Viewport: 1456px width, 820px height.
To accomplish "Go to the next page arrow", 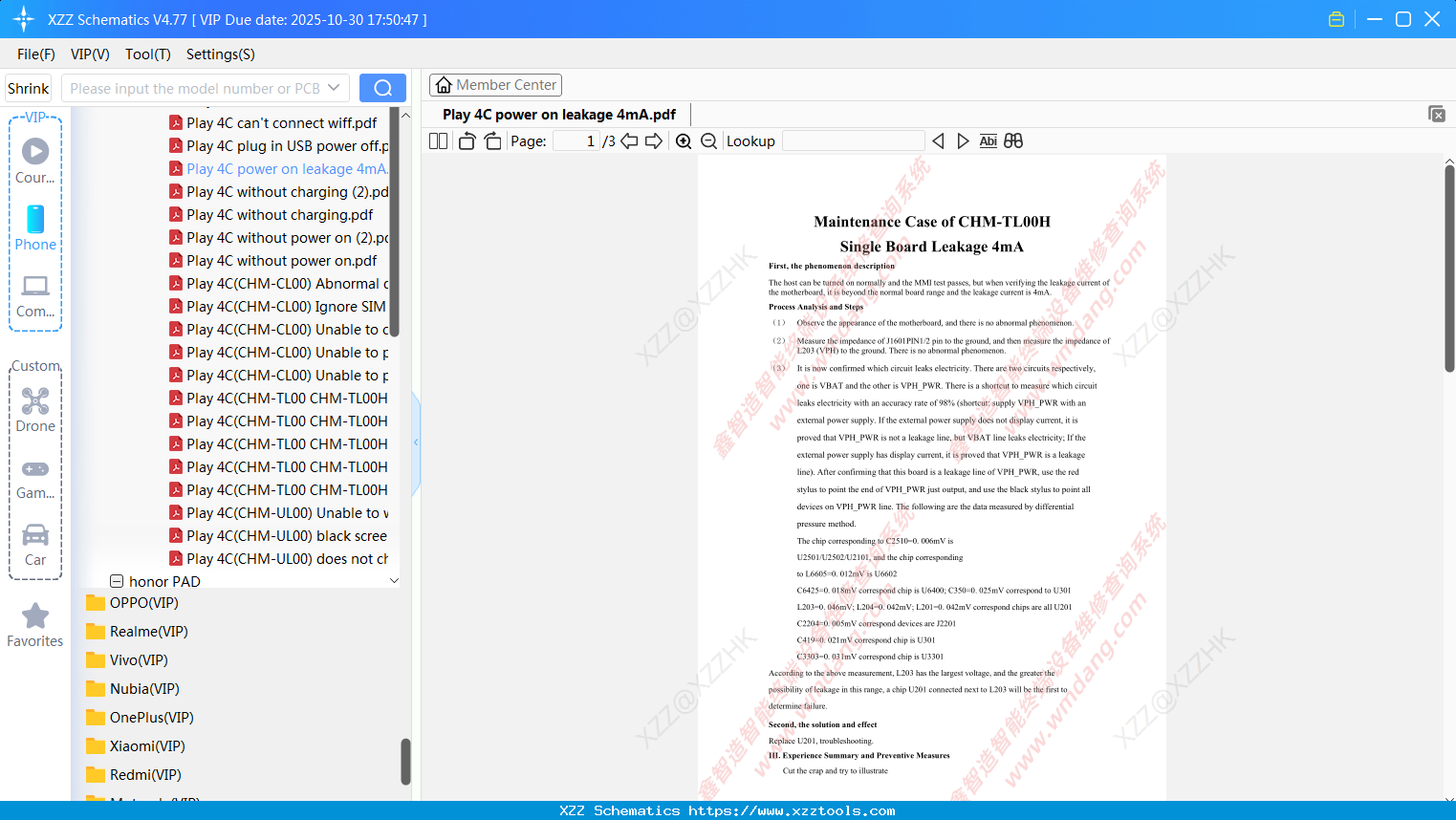I will coord(654,140).
